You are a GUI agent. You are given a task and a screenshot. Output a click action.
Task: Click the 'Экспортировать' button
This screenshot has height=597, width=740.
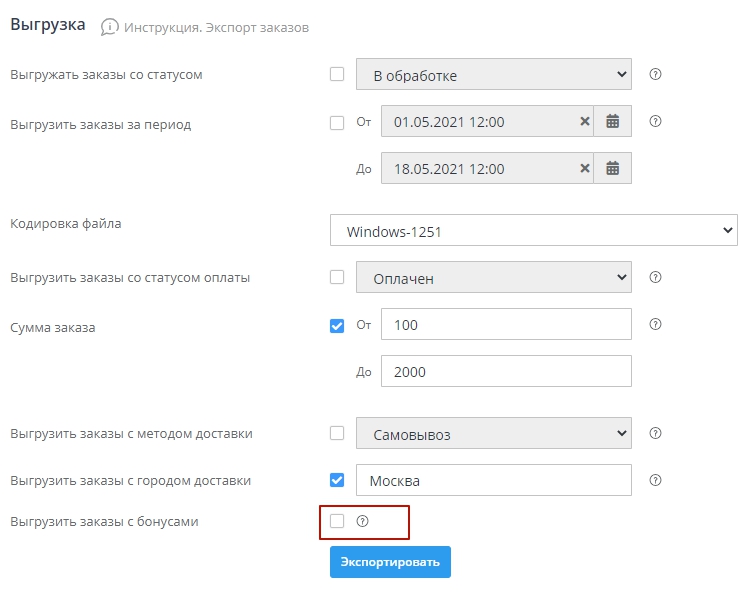click(x=390, y=562)
